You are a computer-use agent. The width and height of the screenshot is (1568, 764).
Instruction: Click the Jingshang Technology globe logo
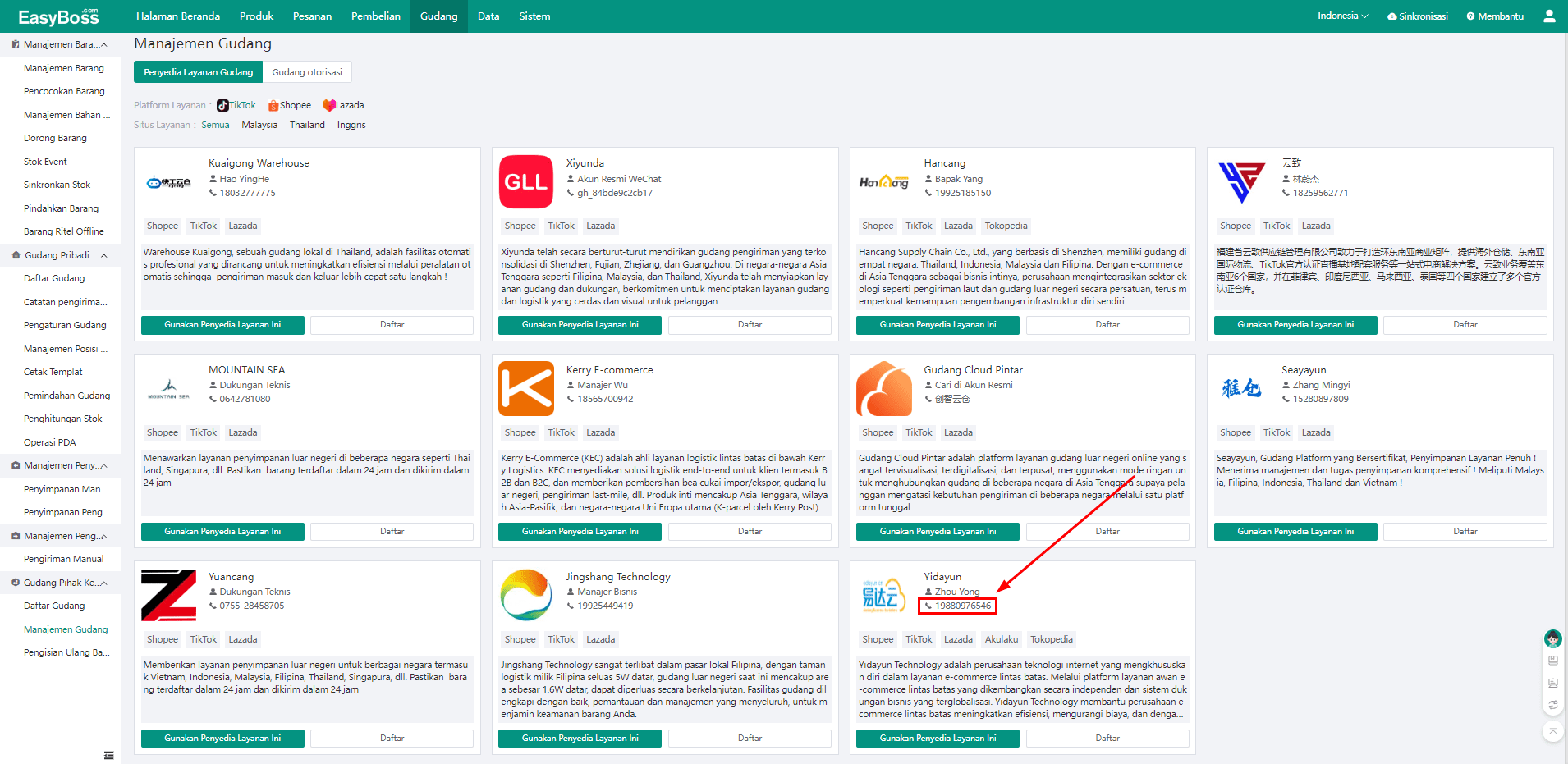coord(526,595)
